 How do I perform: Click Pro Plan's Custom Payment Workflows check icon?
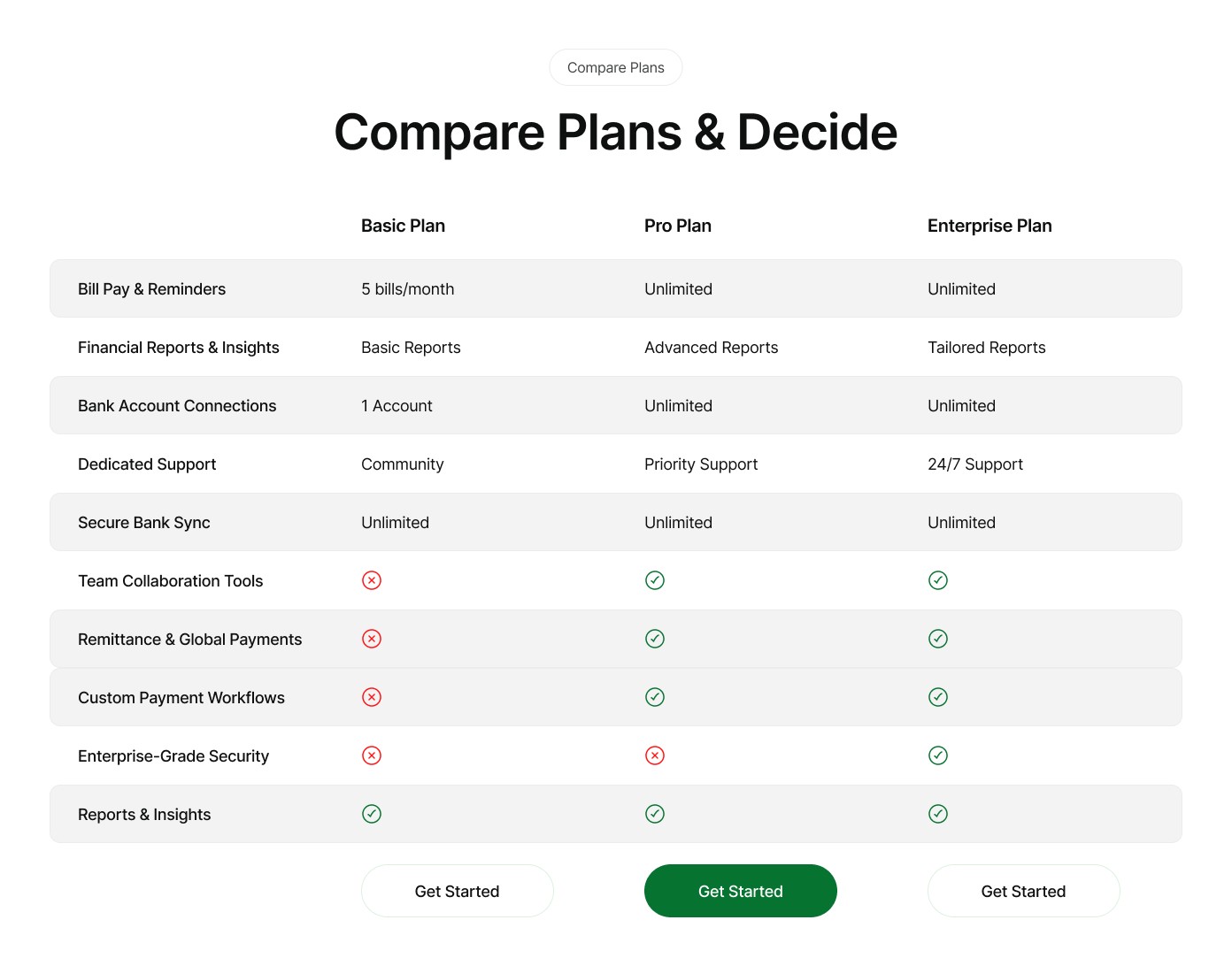click(655, 697)
